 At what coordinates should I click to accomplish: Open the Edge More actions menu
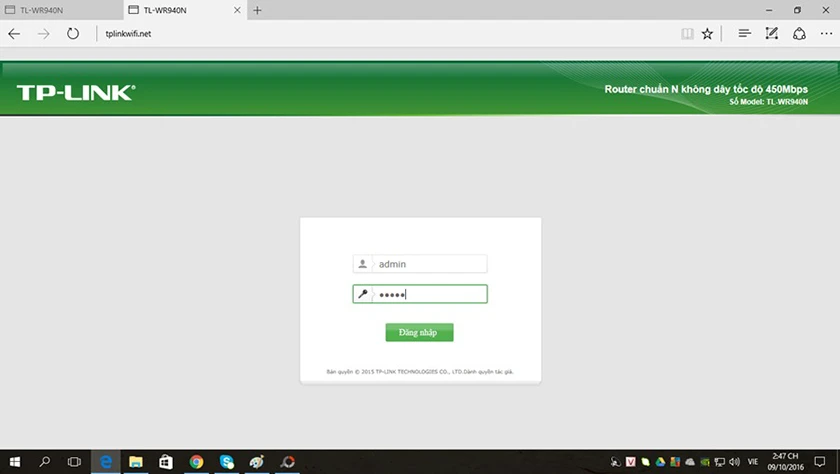826,34
